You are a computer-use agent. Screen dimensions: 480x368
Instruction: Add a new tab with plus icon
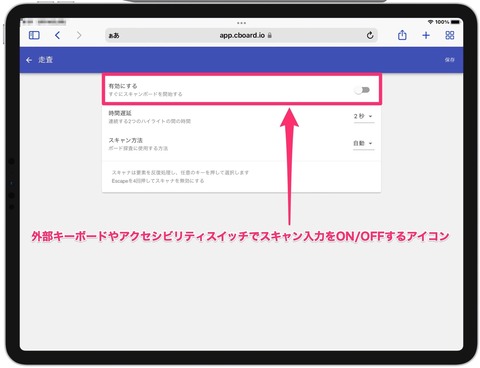[426, 35]
